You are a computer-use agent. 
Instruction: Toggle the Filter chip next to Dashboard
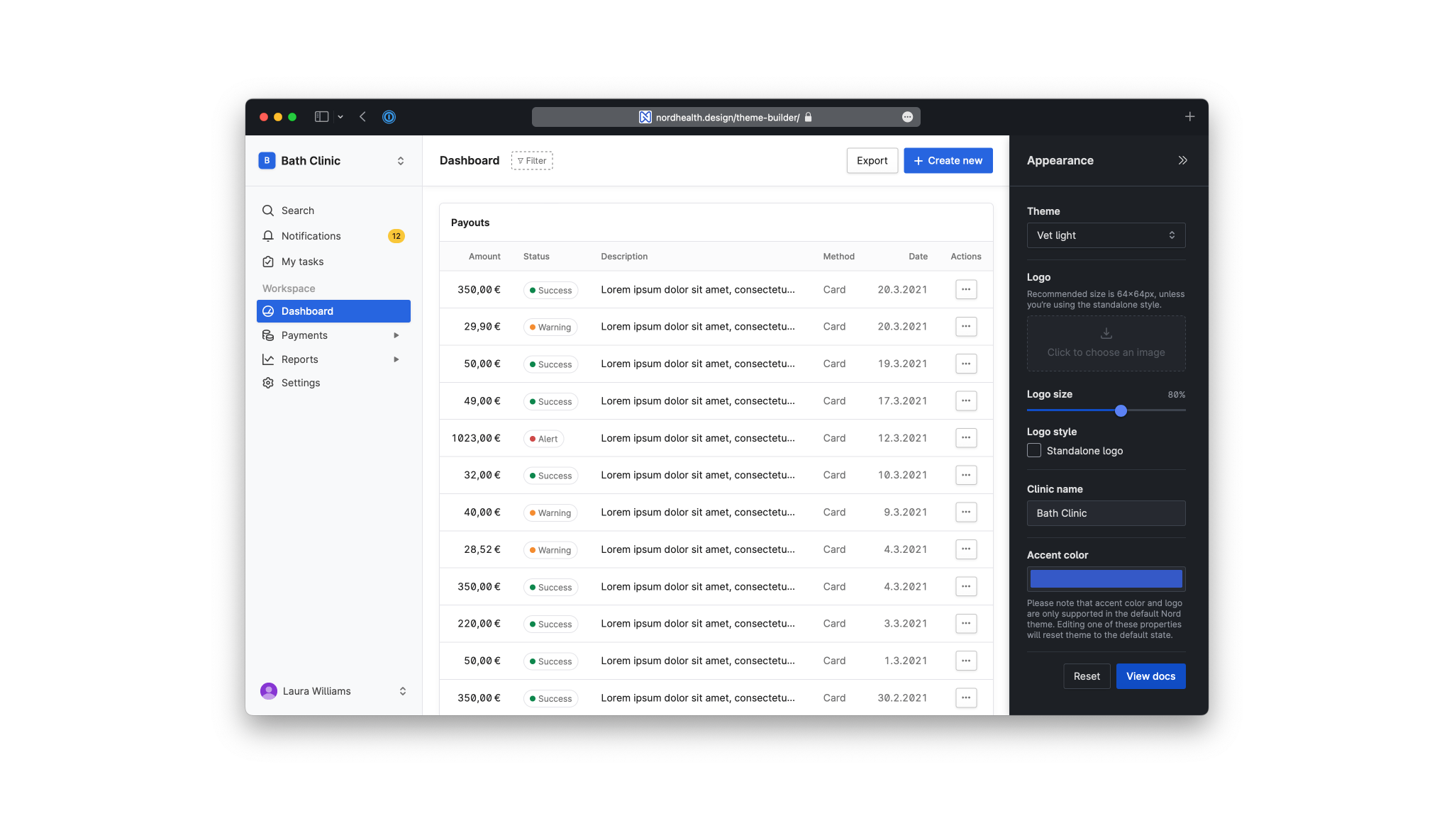[532, 160]
